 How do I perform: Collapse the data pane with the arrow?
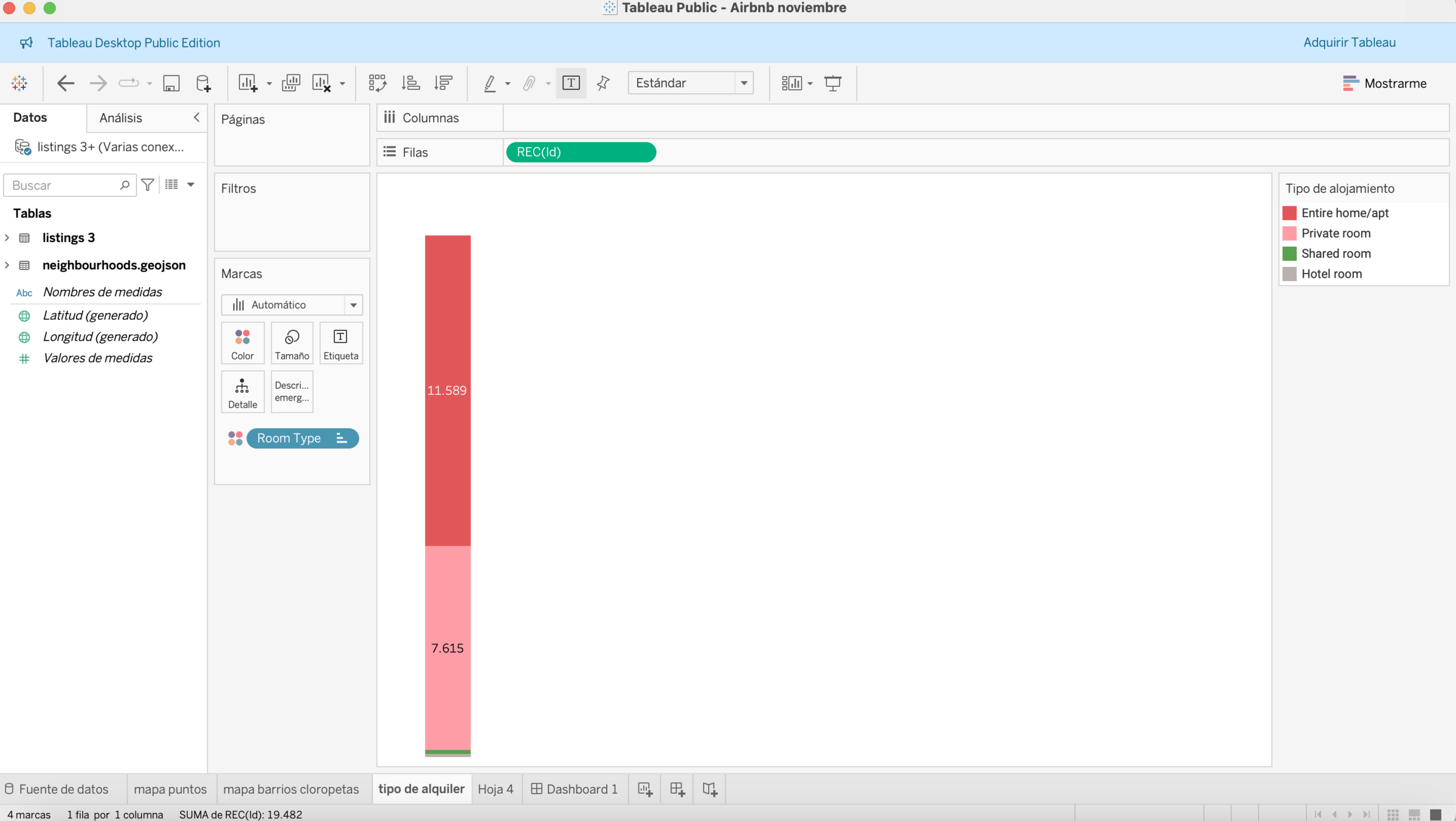point(196,117)
